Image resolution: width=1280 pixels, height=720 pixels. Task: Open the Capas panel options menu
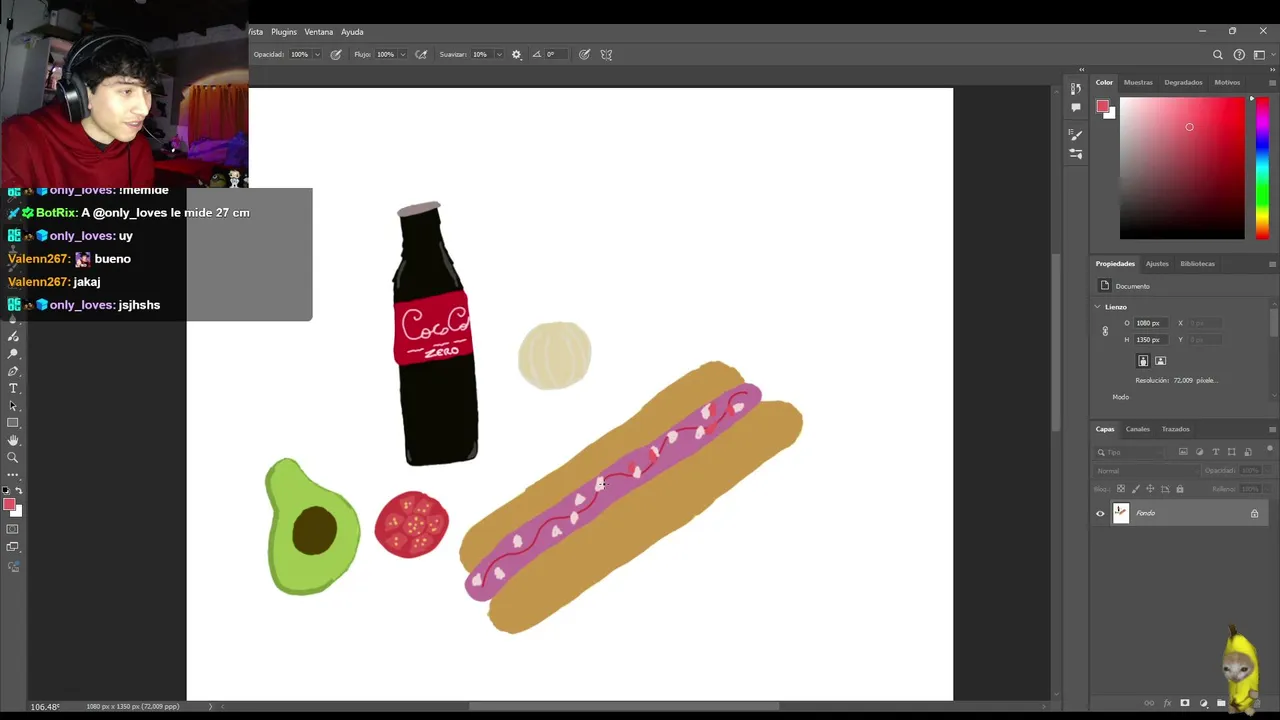(x=1272, y=429)
